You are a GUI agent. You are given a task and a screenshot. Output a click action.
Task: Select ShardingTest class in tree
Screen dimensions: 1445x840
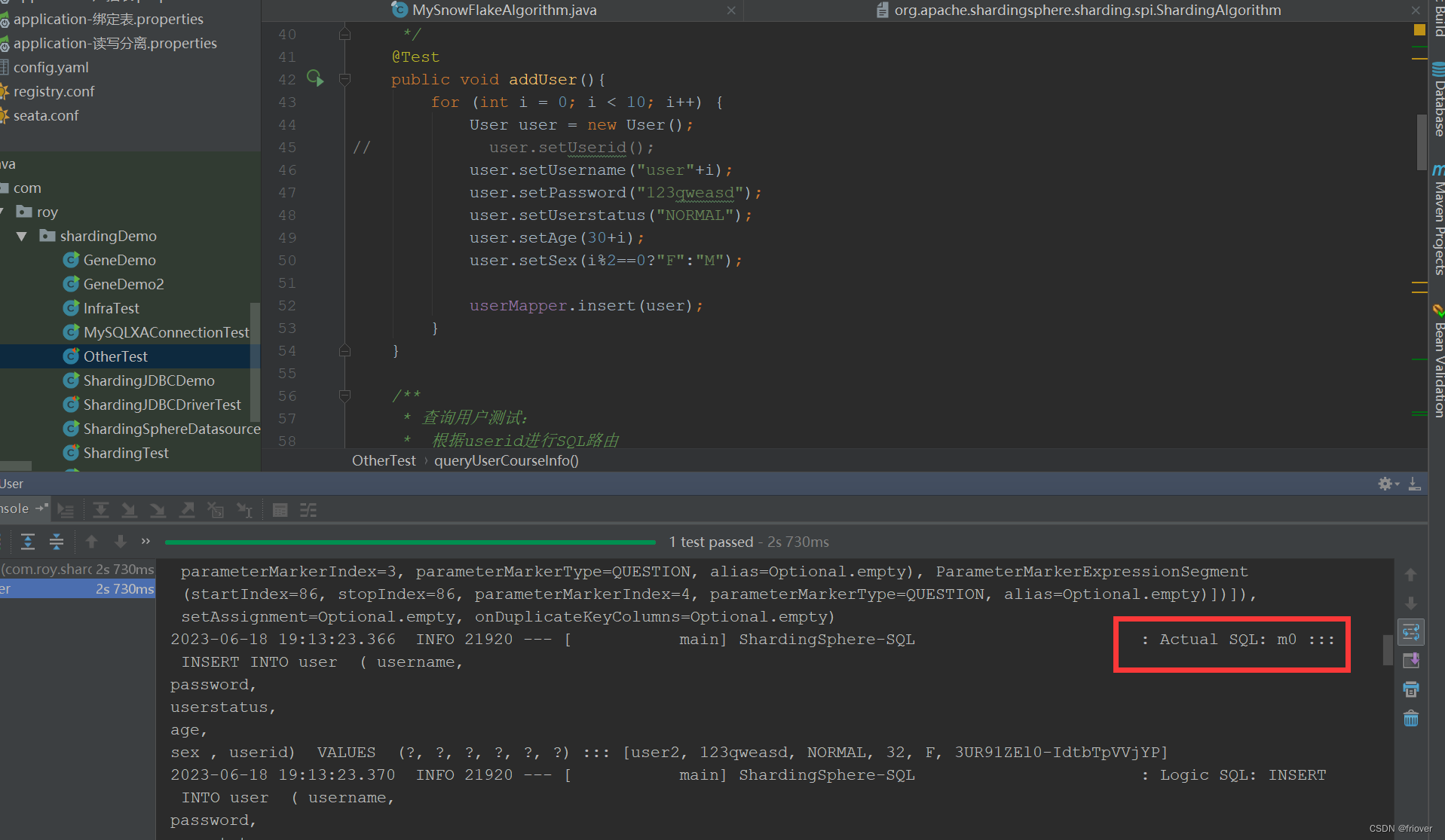125,453
